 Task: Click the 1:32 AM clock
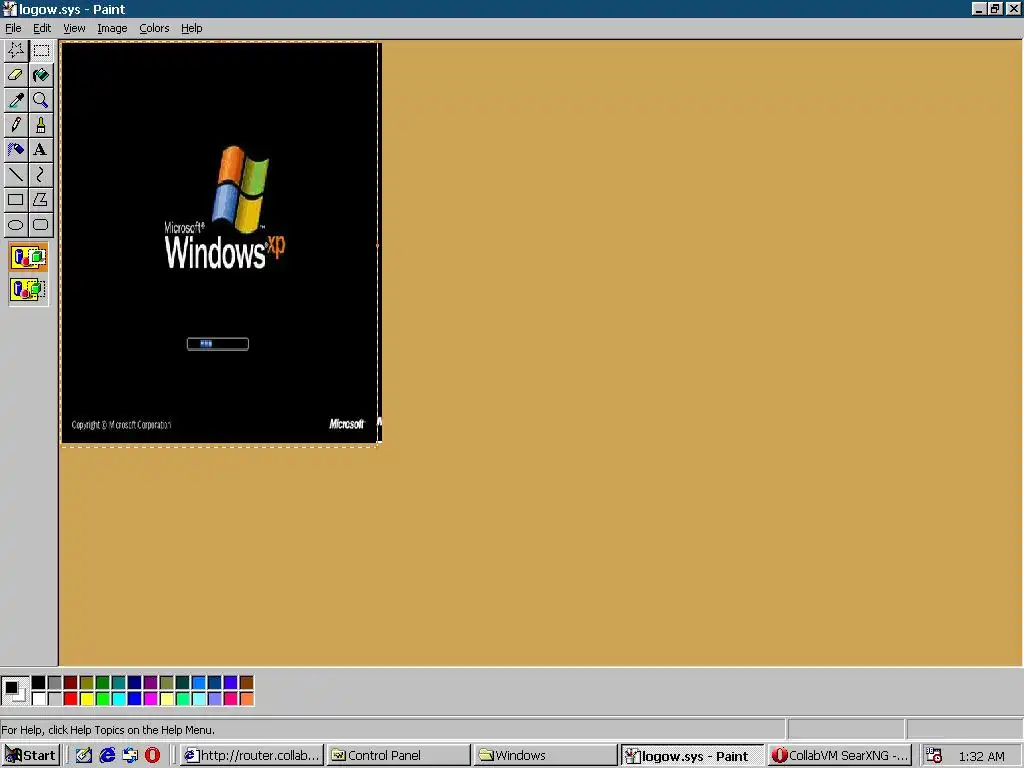(x=981, y=756)
